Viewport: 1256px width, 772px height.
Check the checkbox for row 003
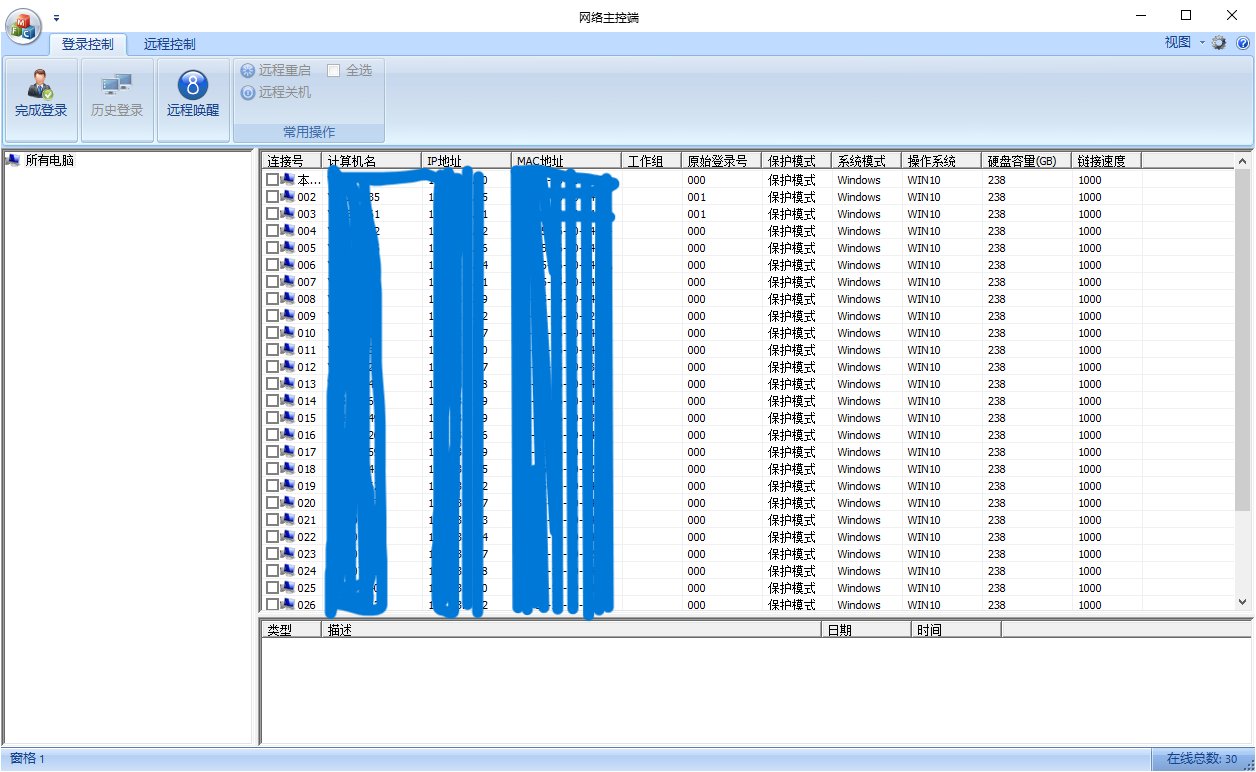pos(272,214)
